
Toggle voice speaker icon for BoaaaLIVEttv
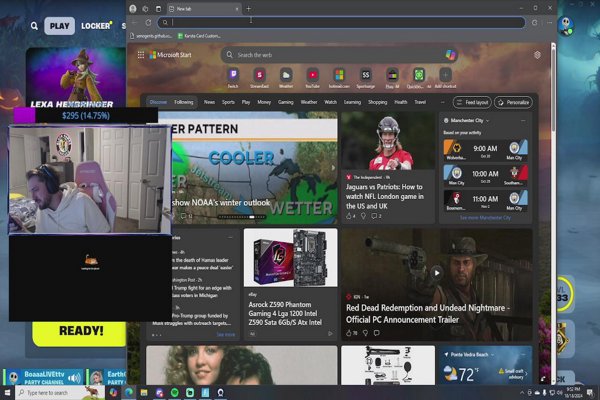tap(74, 378)
